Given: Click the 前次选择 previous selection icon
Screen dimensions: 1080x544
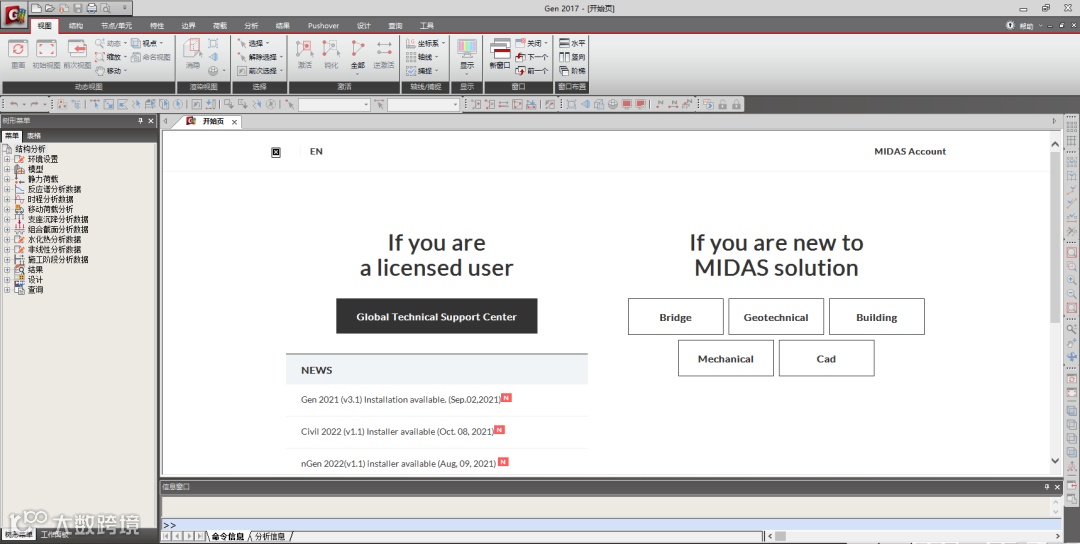Looking at the screenshot, I should coord(258,71).
